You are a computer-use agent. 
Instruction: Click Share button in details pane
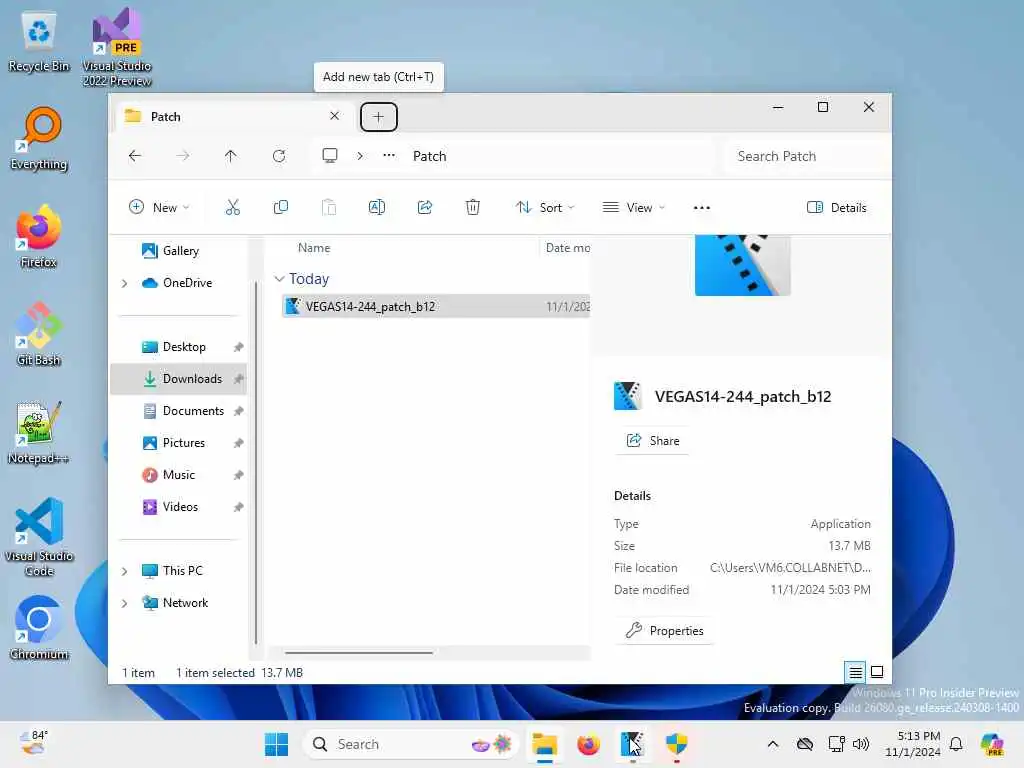pos(652,441)
